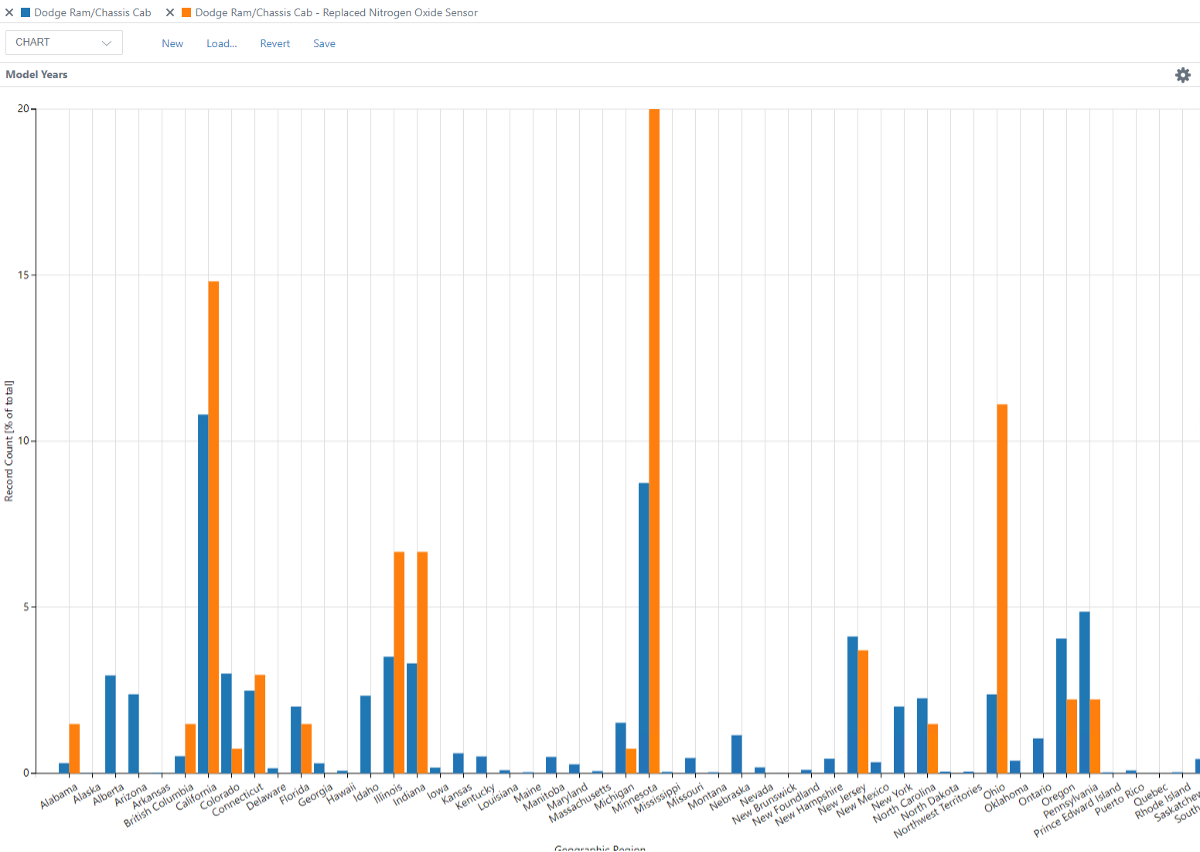Image resolution: width=1200 pixels, height=852 pixels.
Task: Click the blue Alberta bar
Action: (x=110, y=724)
